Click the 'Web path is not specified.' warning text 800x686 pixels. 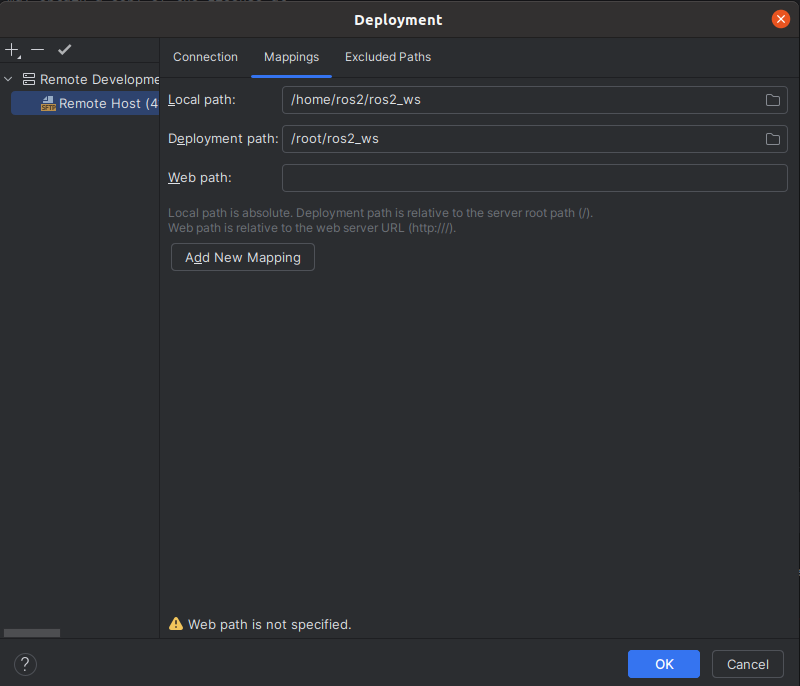(x=269, y=624)
